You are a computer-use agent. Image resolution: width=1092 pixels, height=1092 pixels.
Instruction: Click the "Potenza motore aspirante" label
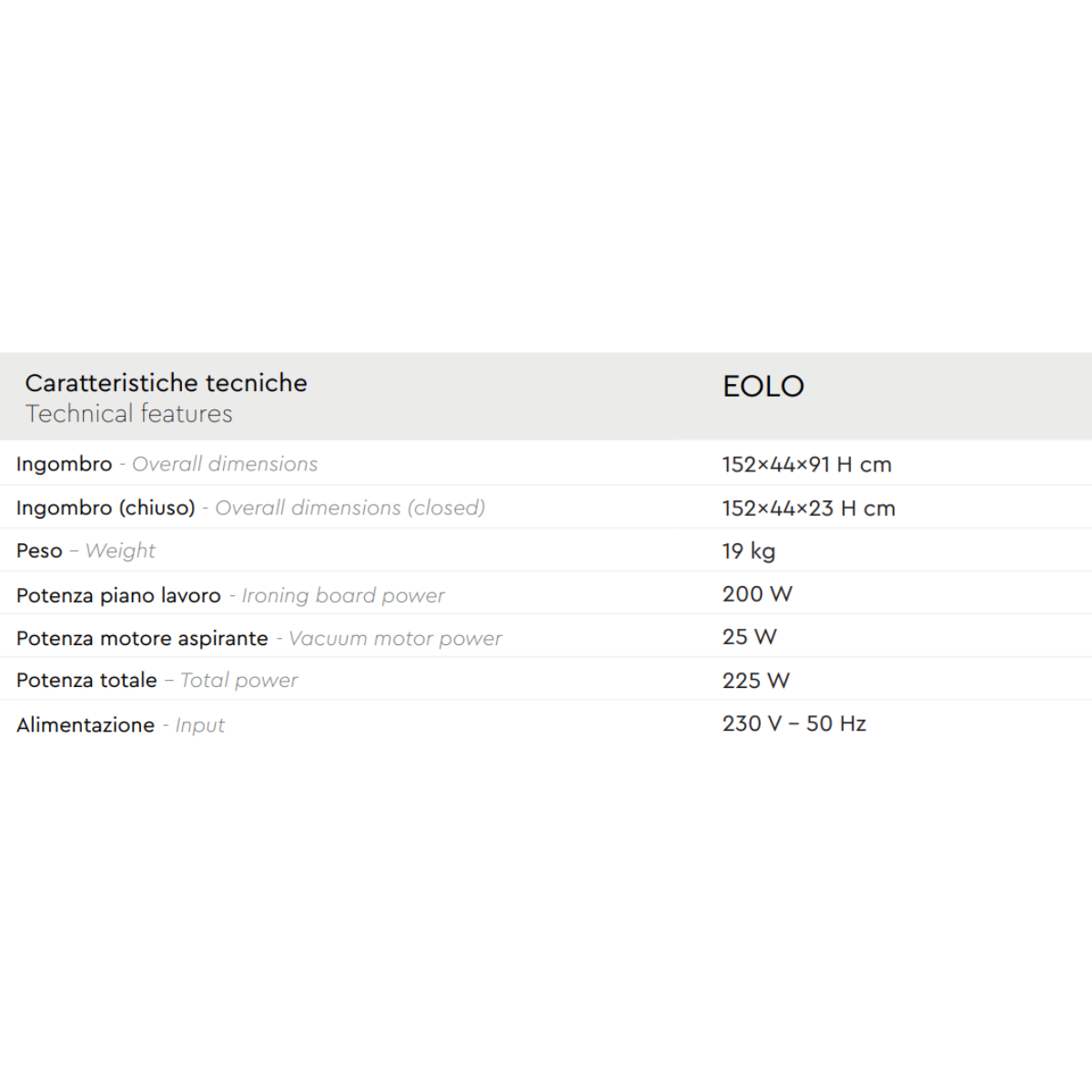pos(142,639)
